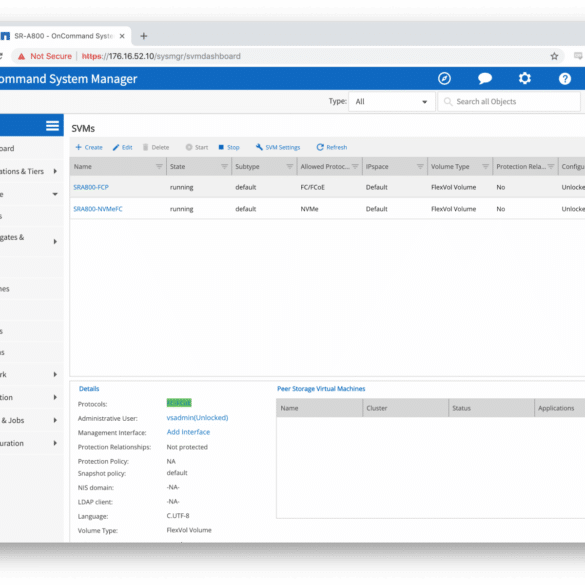Open filter for Volume Type column

click(x=485, y=166)
